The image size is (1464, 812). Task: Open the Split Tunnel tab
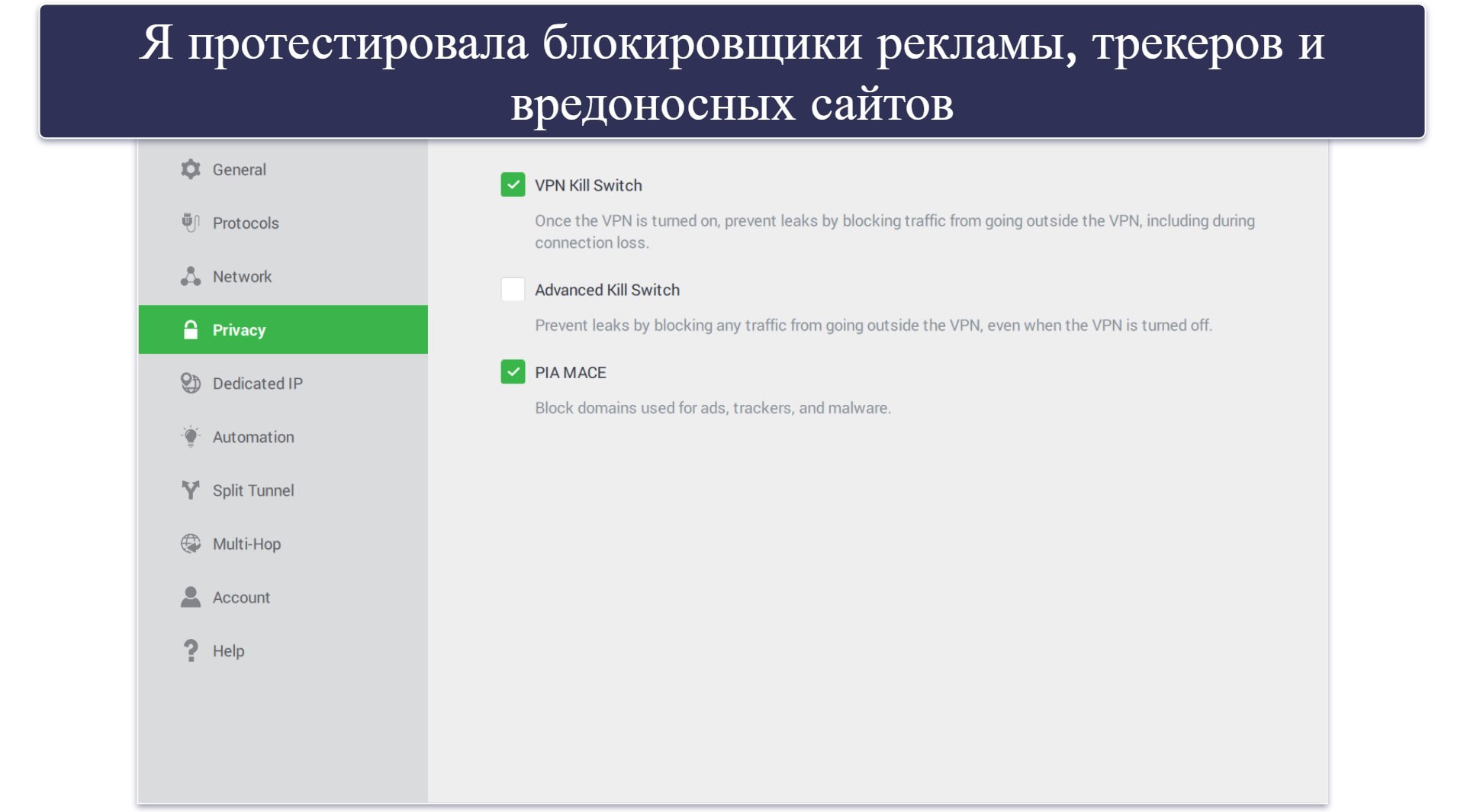[x=283, y=490]
